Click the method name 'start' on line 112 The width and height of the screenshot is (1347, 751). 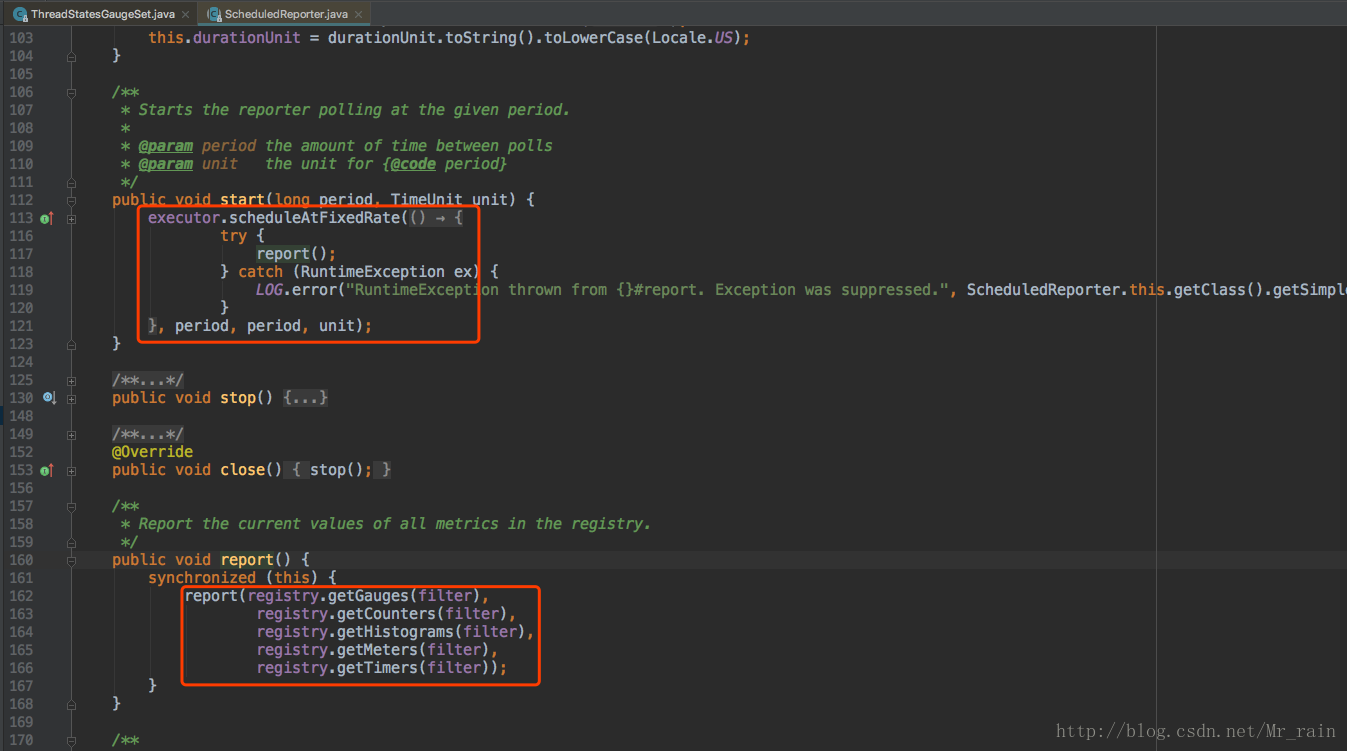tap(243, 200)
